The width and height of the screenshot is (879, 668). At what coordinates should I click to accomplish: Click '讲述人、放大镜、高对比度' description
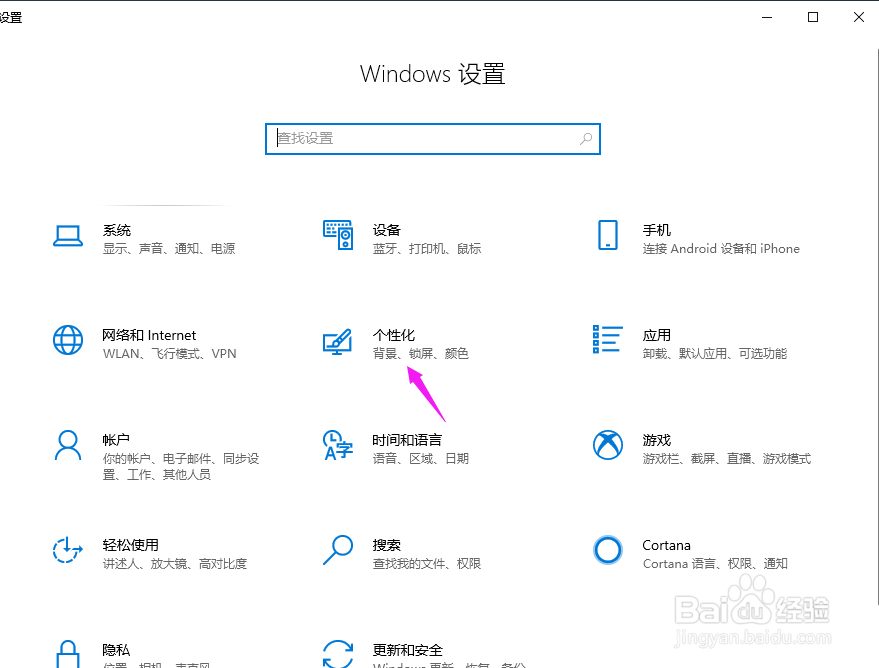[x=175, y=563]
